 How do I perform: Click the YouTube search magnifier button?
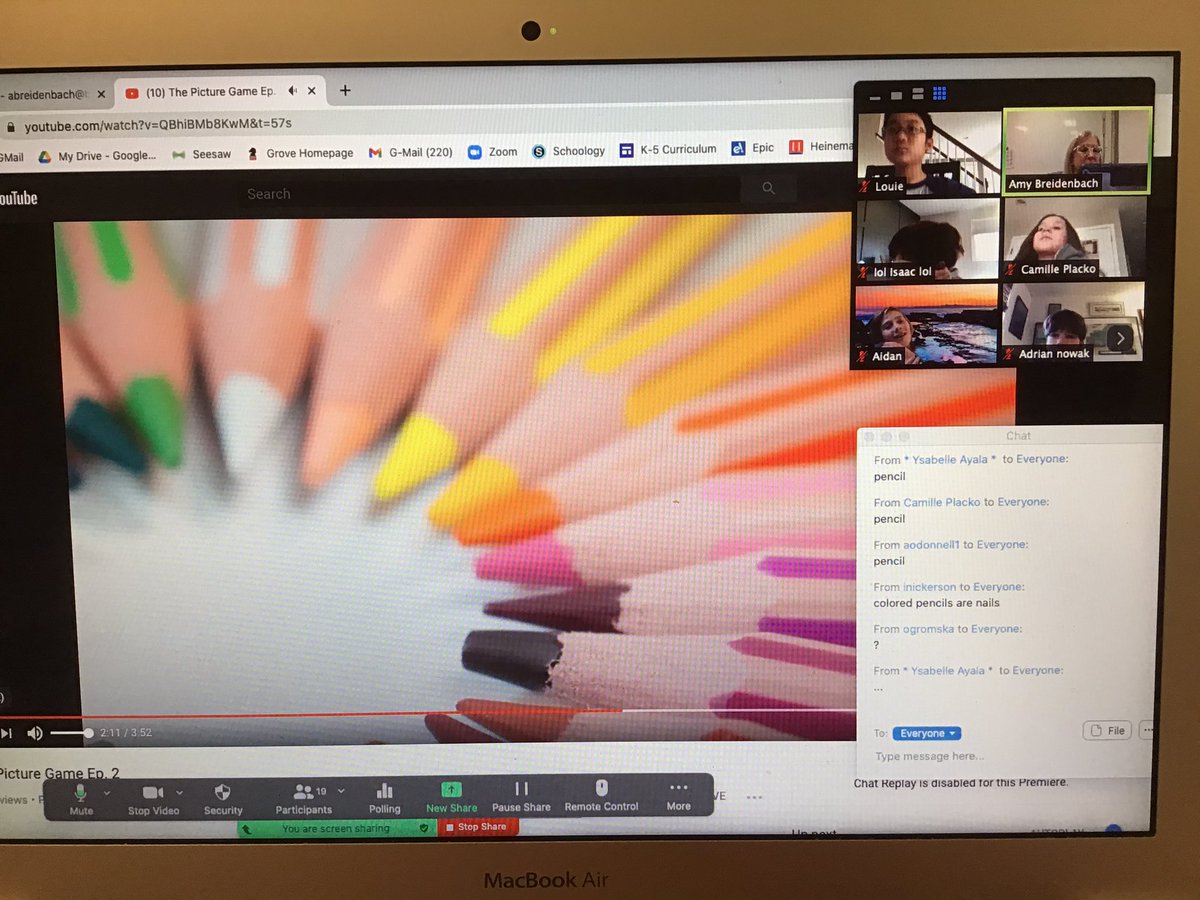768,188
